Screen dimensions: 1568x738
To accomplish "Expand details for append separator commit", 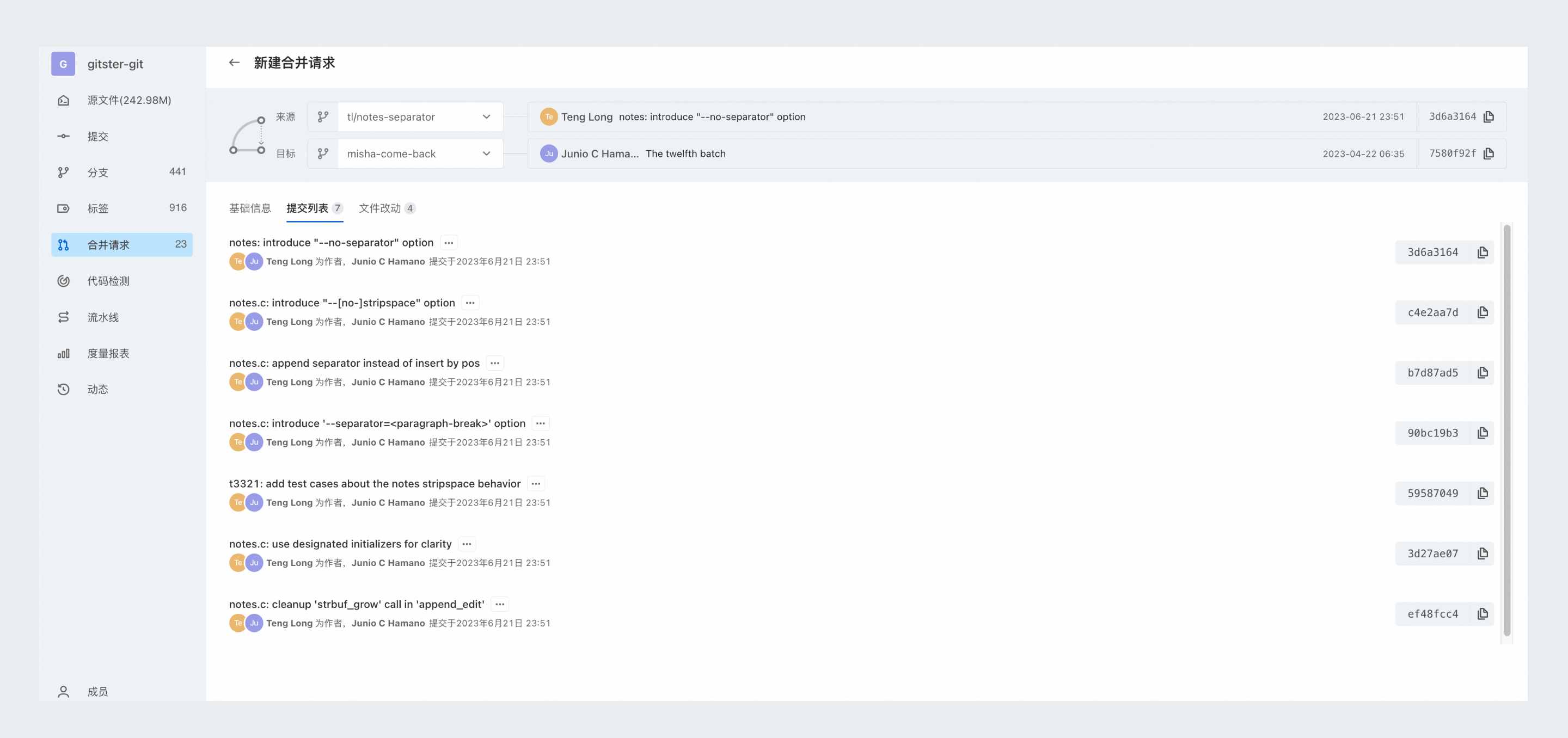I will [495, 363].
